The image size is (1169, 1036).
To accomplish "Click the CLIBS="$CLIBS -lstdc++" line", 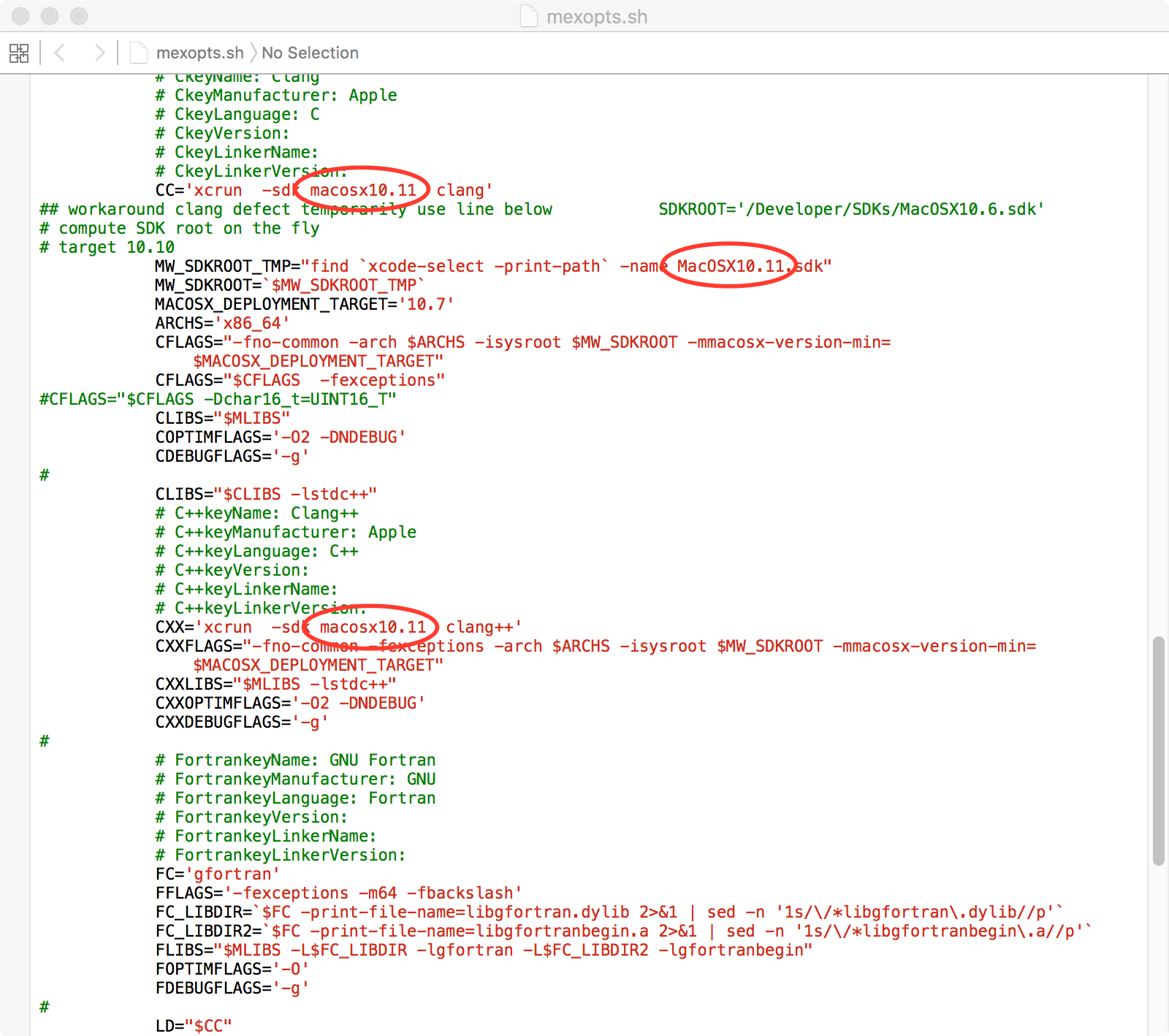I will coord(266,494).
